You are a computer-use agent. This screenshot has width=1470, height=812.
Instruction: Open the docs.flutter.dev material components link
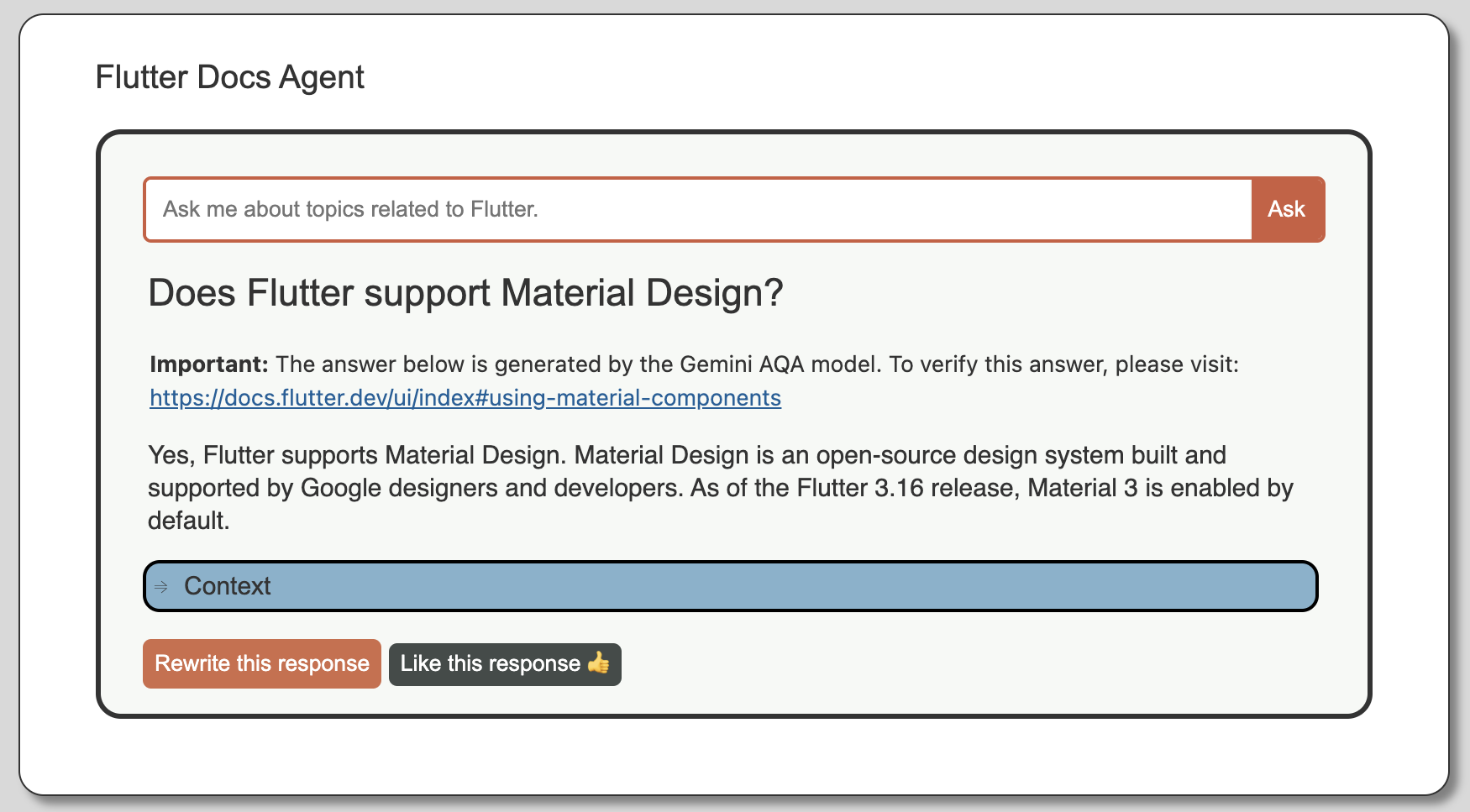tap(465, 398)
